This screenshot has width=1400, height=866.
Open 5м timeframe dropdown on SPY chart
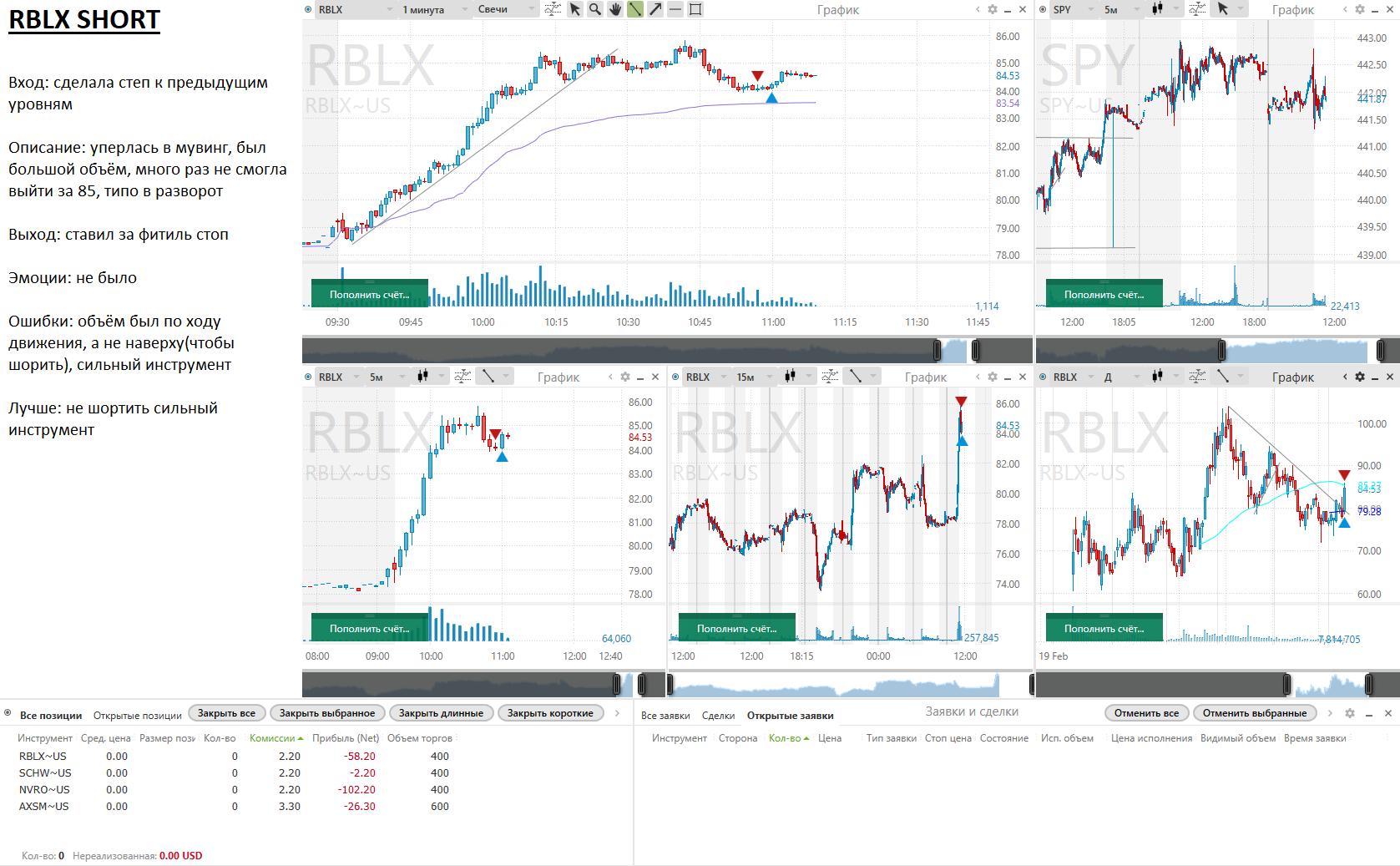pos(1121,9)
